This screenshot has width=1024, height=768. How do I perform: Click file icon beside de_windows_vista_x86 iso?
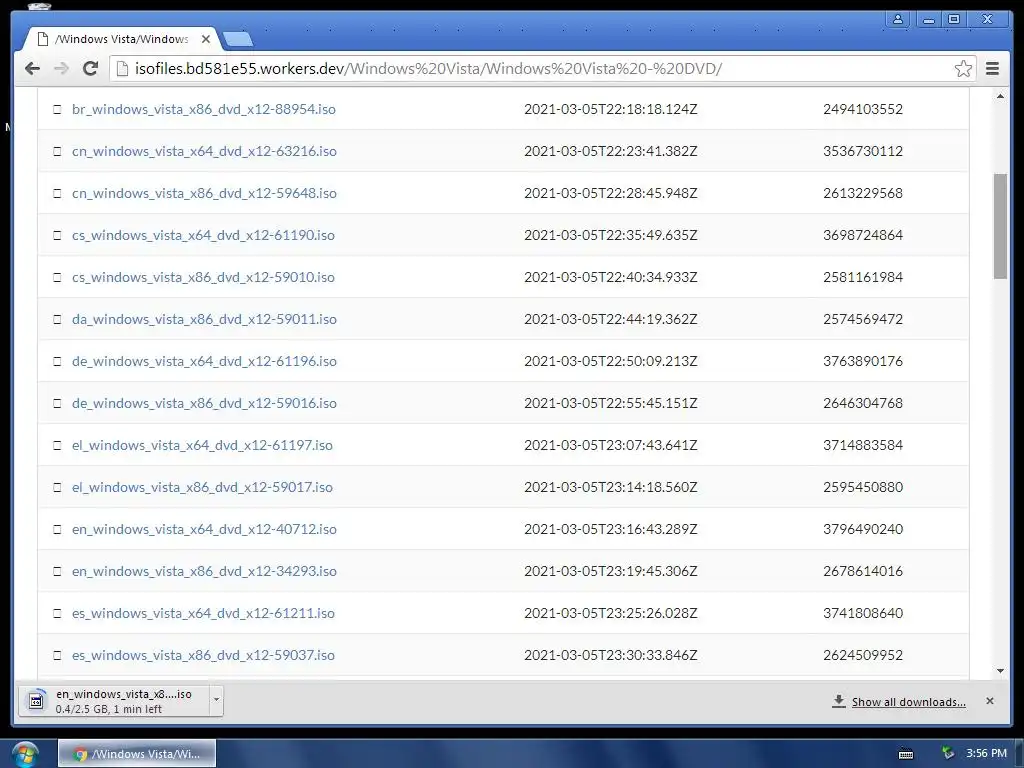57,404
